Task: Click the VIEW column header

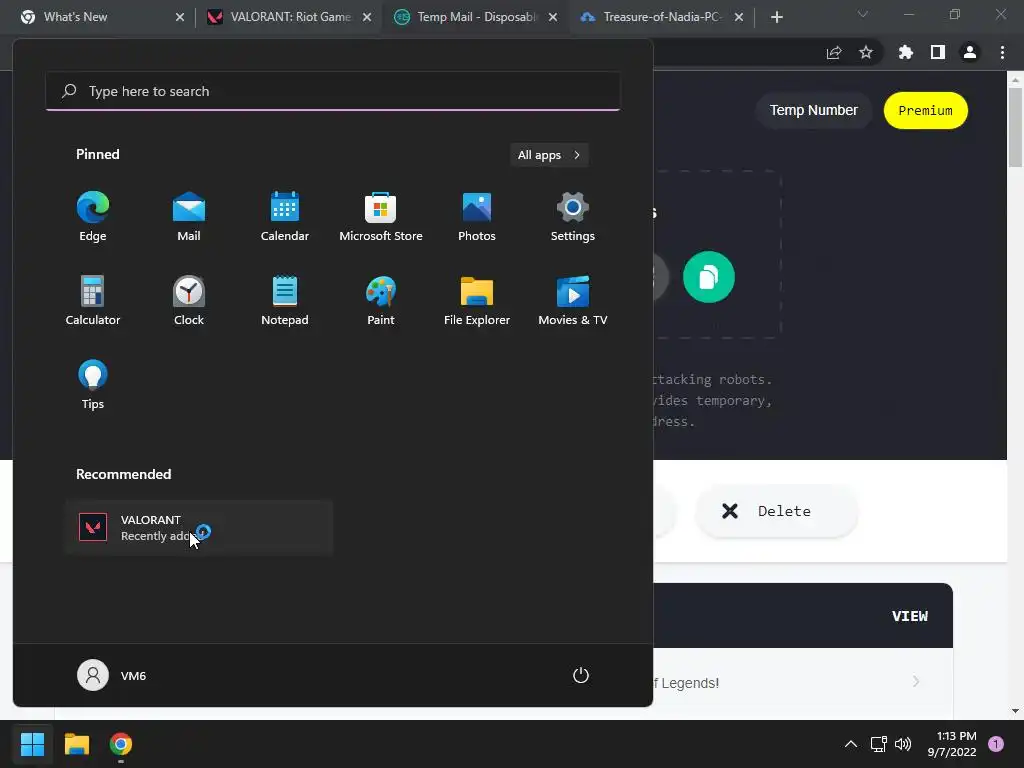Action: tap(910, 616)
